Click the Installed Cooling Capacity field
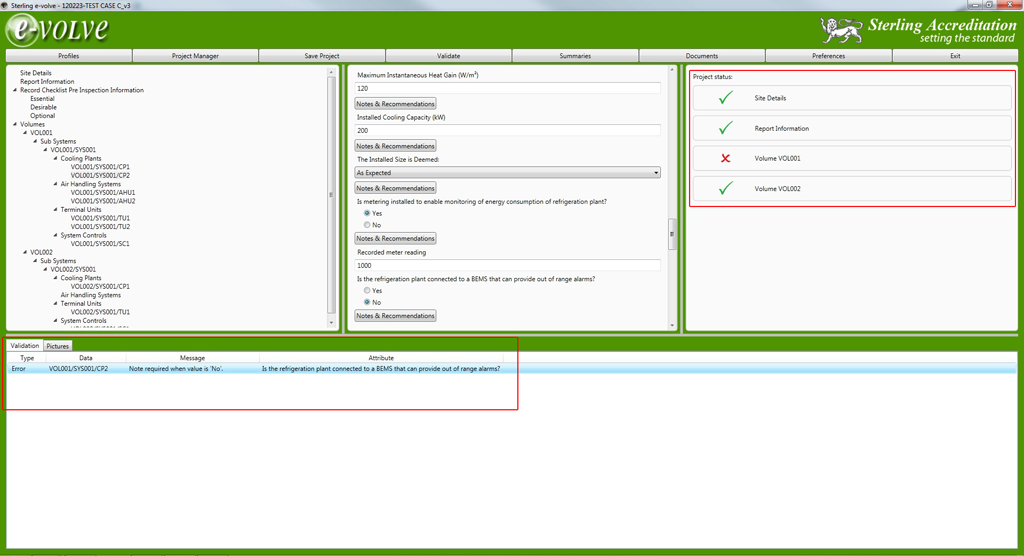The width and height of the screenshot is (1024, 556). click(507, 131)
